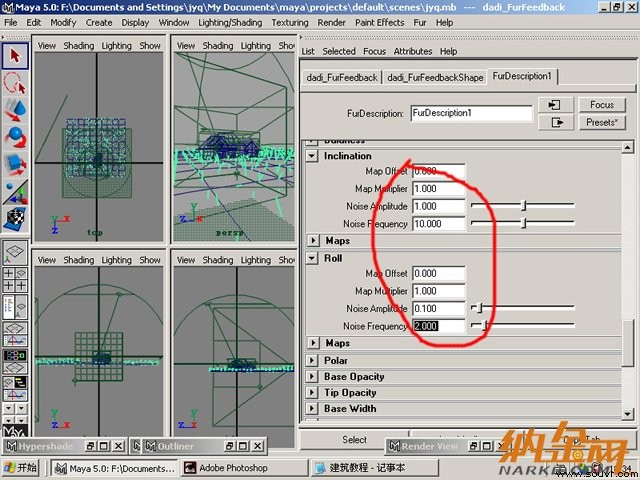Open the Lighting/Shading menu
Viewport: 640px width, 480px height.
click(x=230, y=22)
